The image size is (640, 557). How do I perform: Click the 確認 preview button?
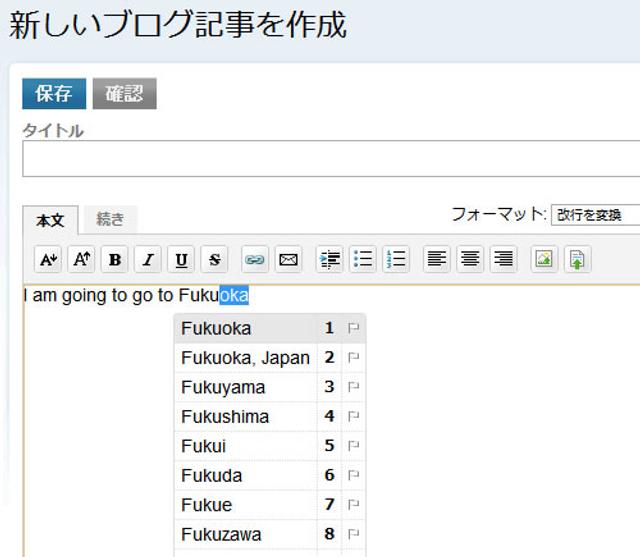pyautogui.click(x=124, y=94)
